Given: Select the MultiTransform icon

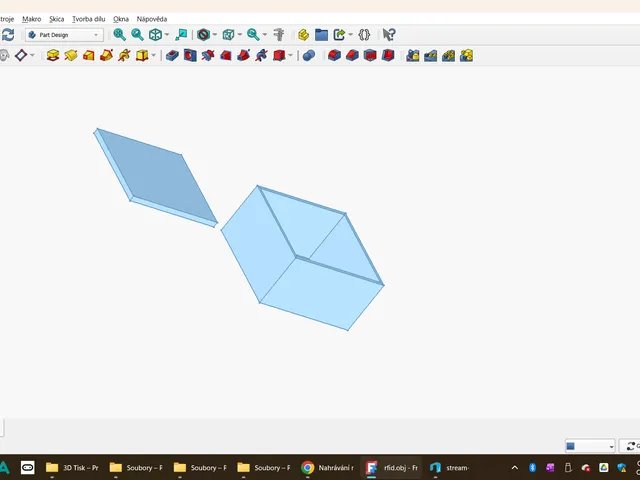Looking at the screenshot, I should point(467,55).
